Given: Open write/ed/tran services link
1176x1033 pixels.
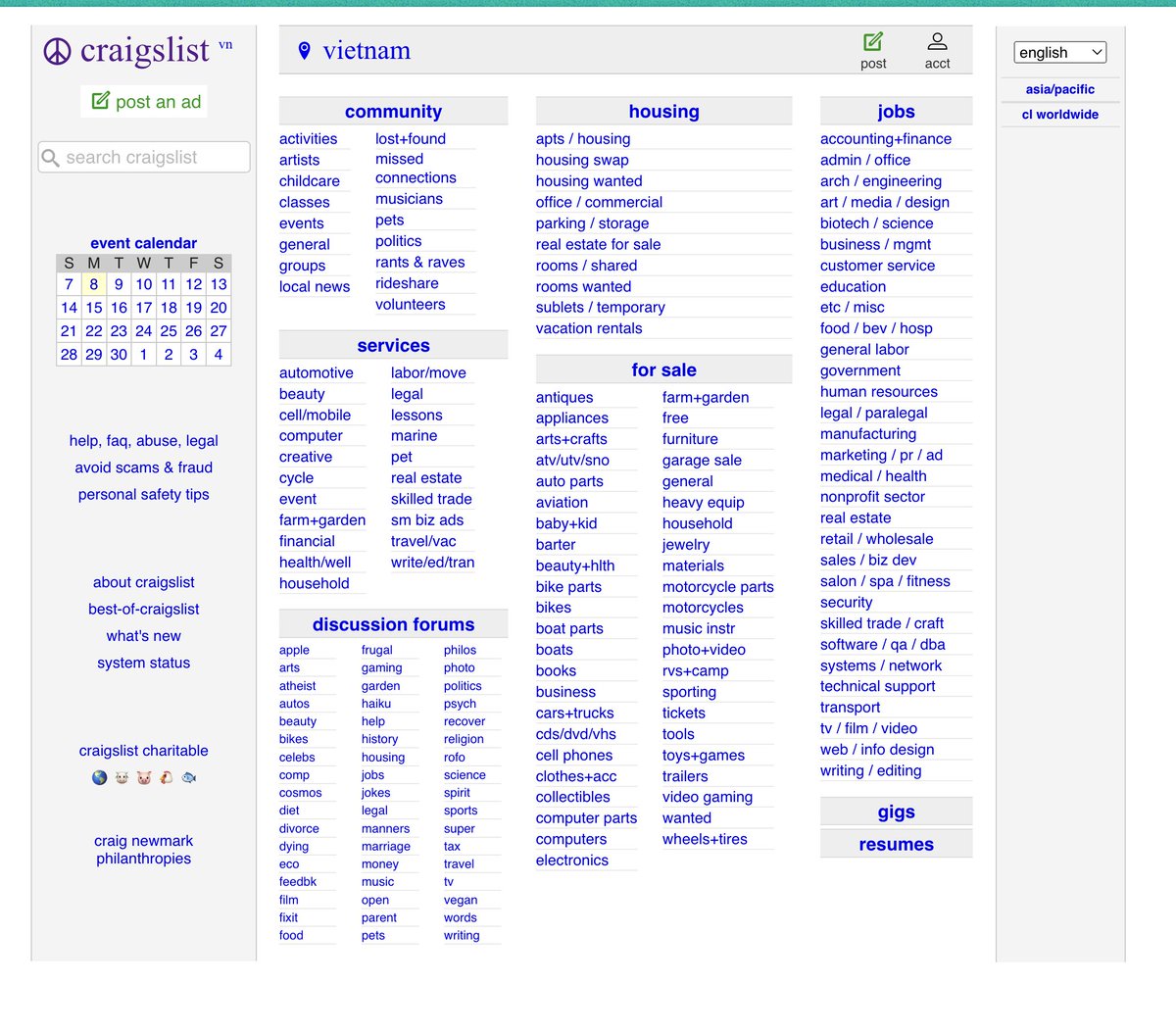Looking at the screenshot, I should [432, 563].
